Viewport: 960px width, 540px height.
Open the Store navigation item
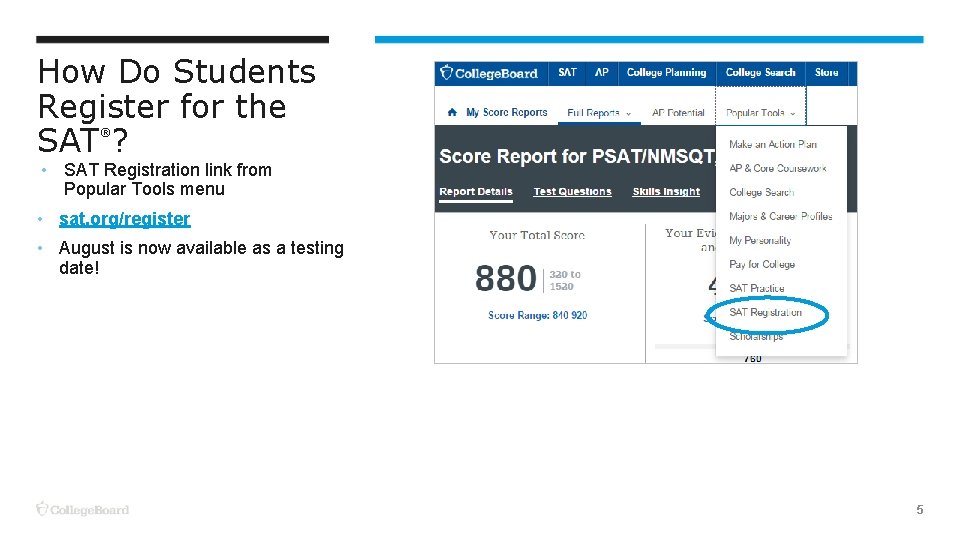(x=826, y=72)
